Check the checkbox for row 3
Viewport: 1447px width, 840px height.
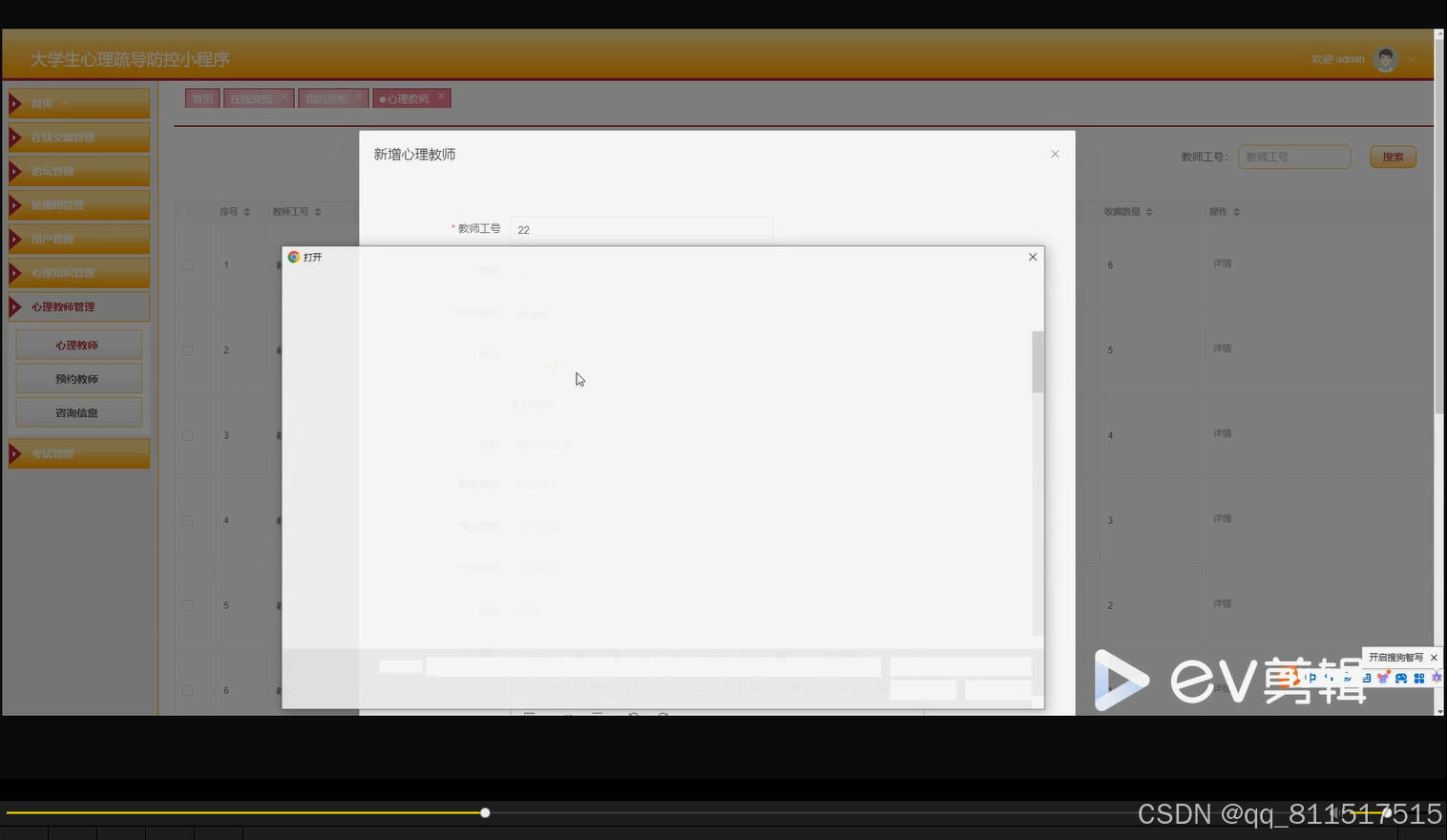point(187,435)
